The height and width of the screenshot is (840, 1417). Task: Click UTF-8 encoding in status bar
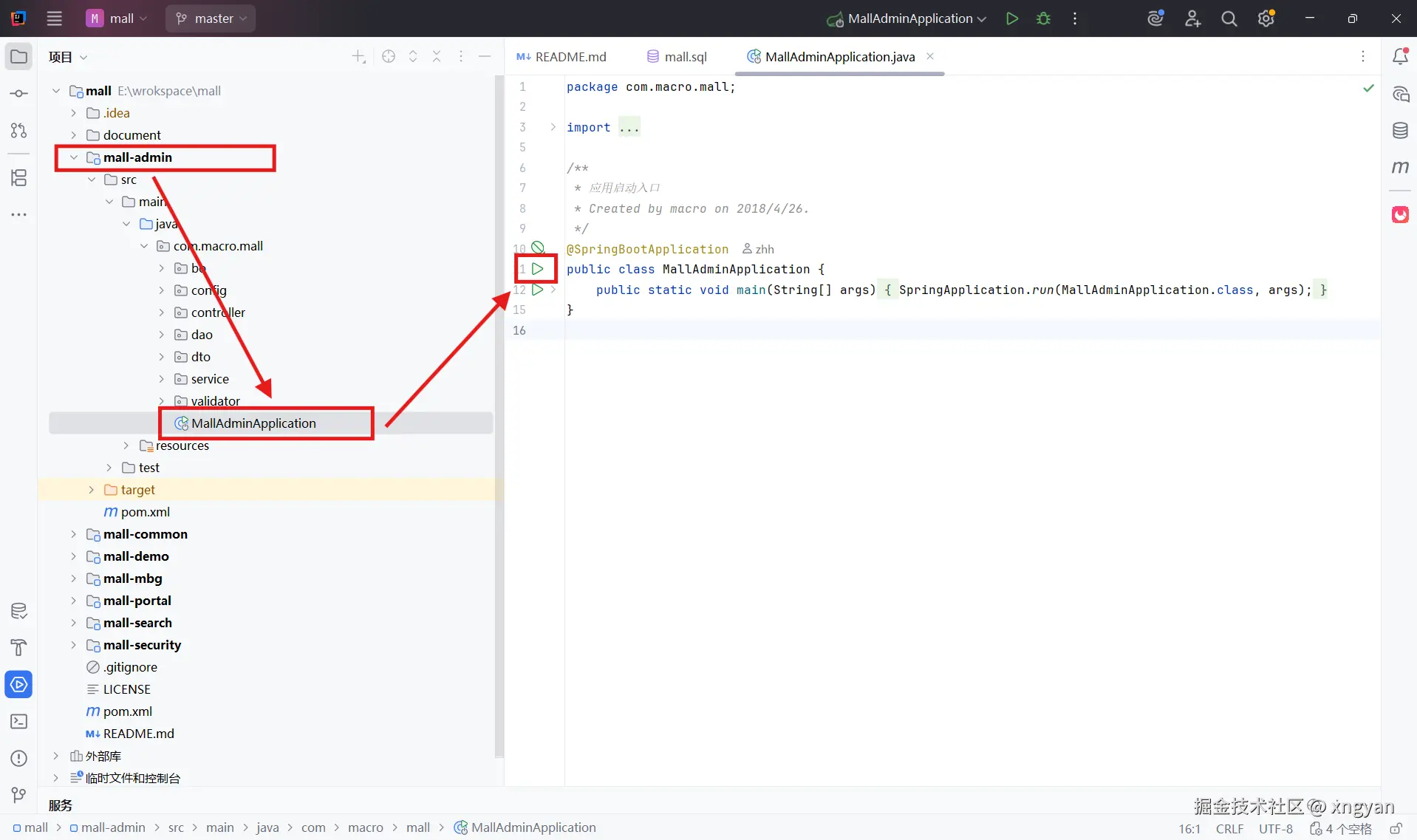(x=1276, y=829)
